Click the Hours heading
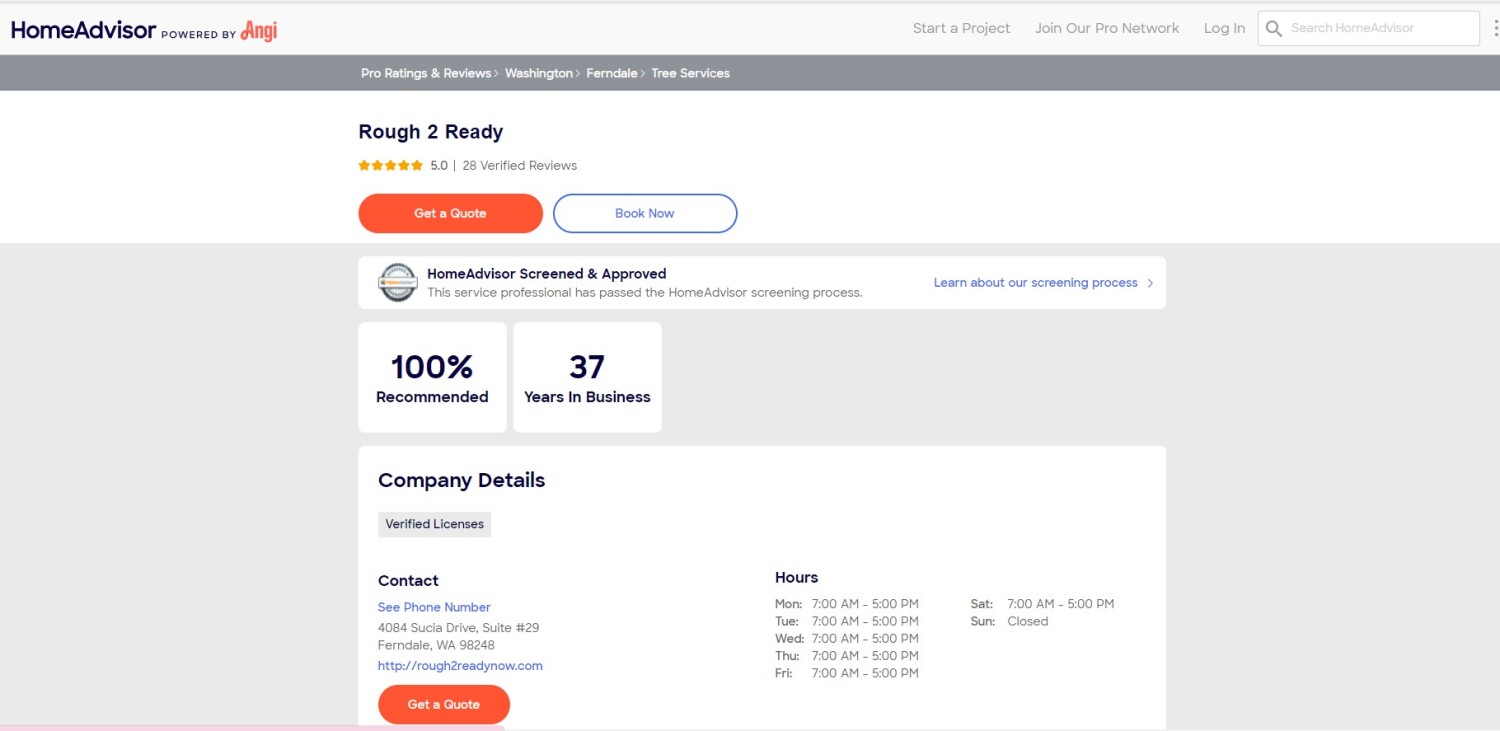Viewport: 1500px width, 731px height. (x=796, y=578)
